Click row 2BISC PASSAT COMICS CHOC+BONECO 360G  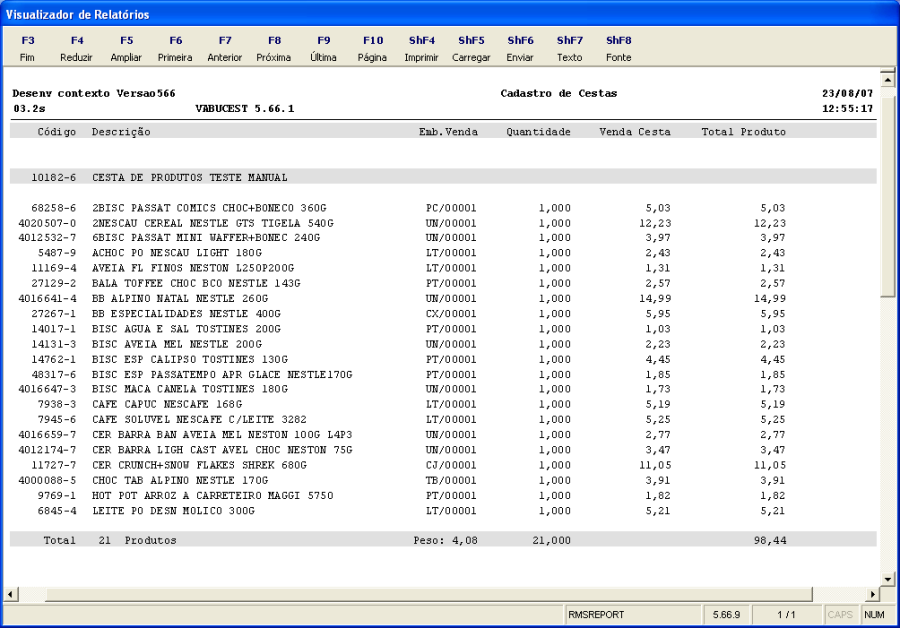coord(402,208)
